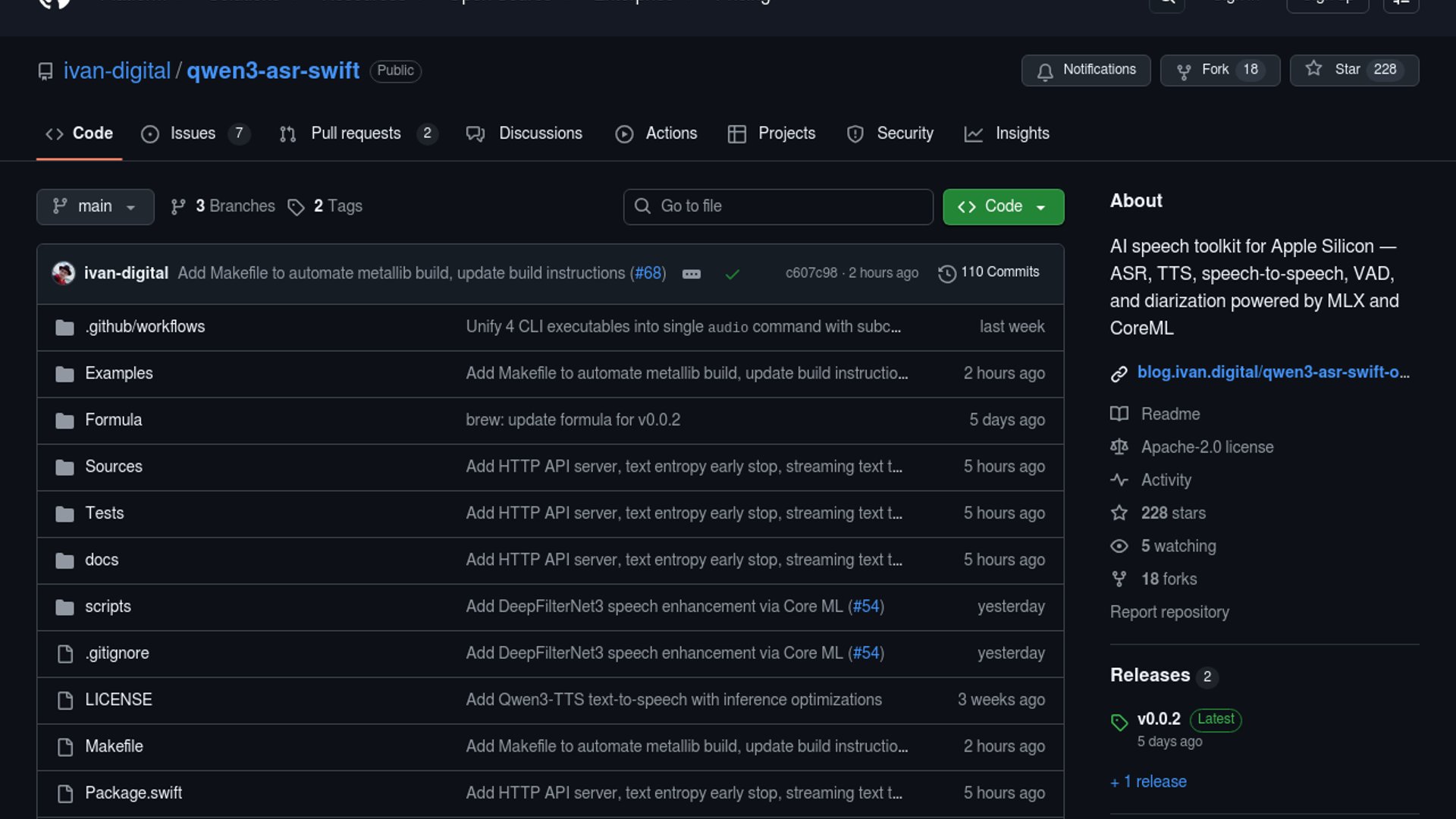Switch to Pull requests tab
This screenshot has width=1456, height=819.
356,133
